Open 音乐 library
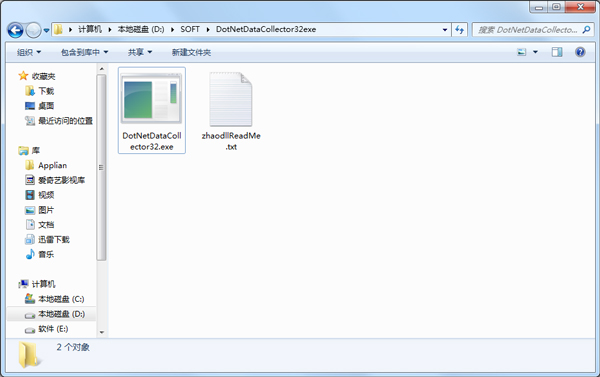600x377 pixels. click(x=46, y=255)
